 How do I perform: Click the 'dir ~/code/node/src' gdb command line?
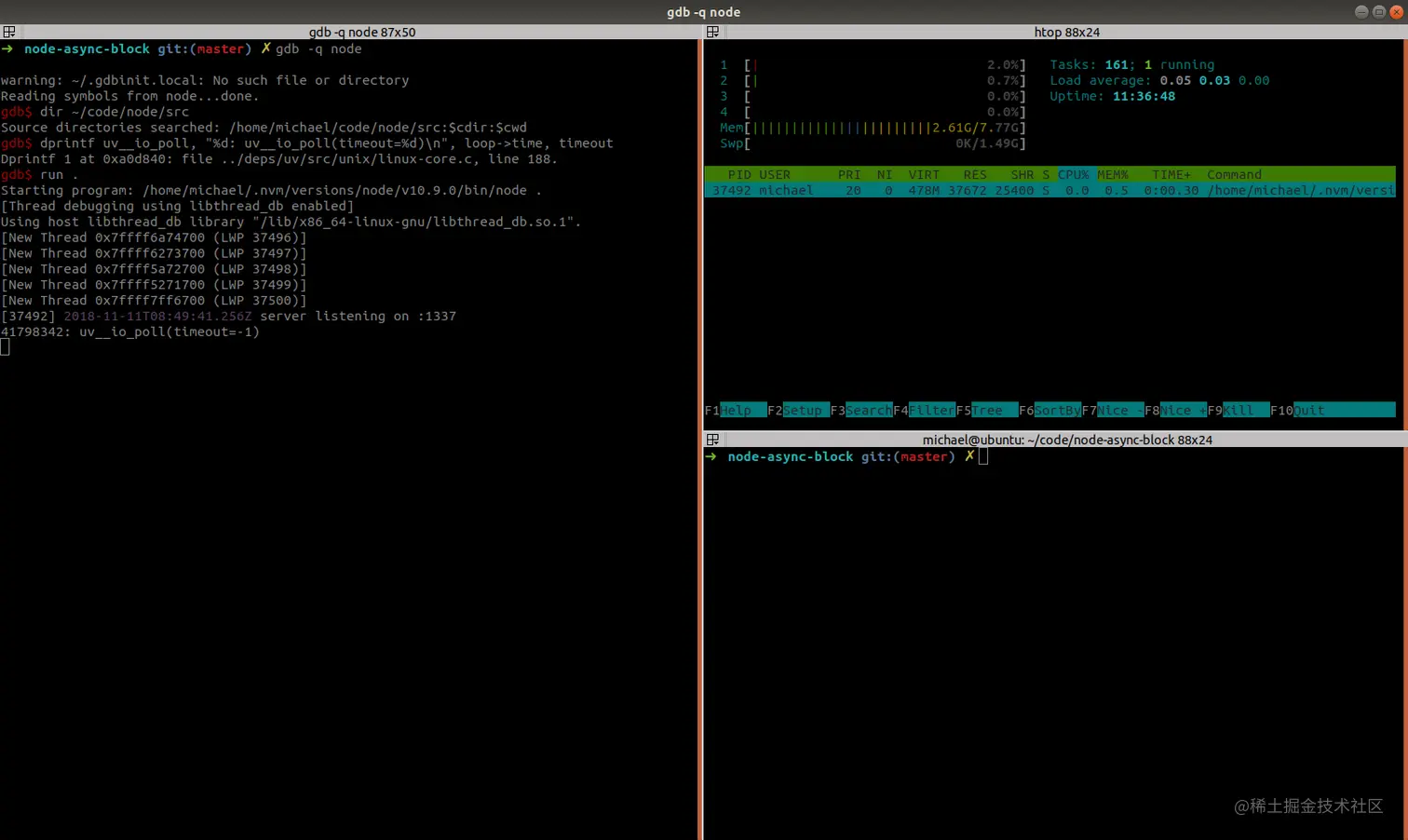[x=95, y=112]
